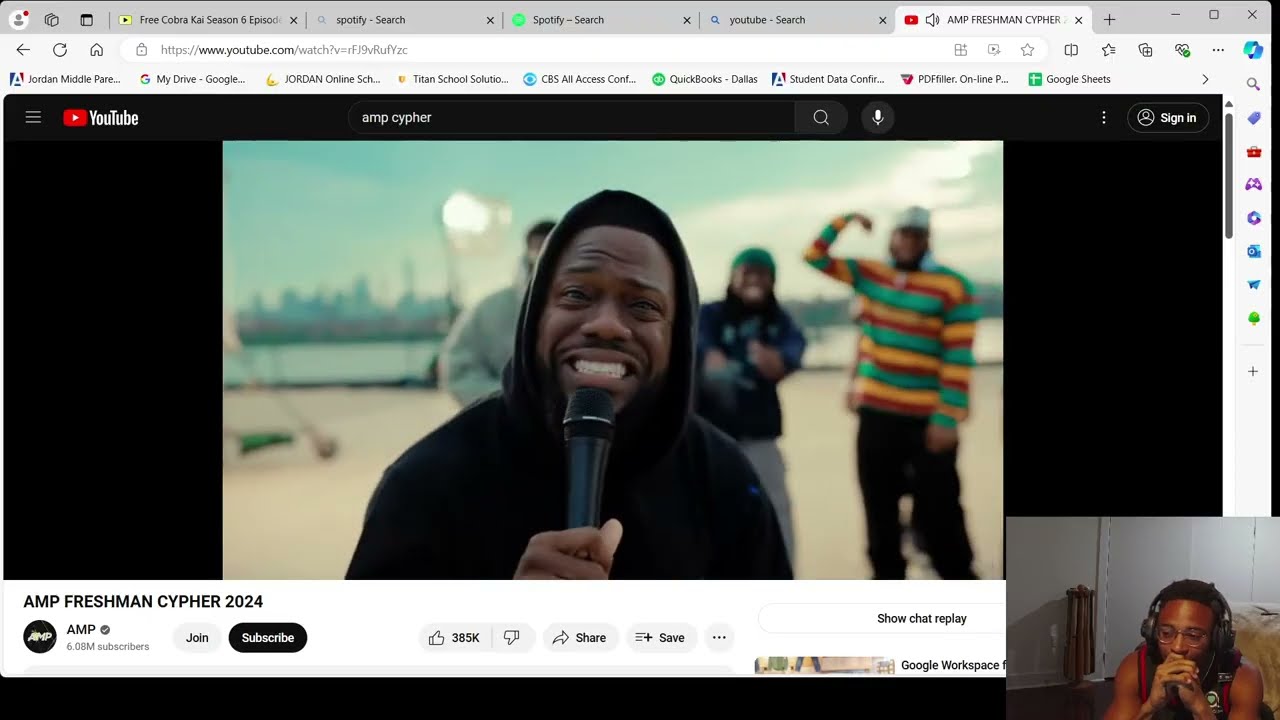Open browser Settings and more menu
Image resolution: width=1280 pixels, height=720 pixels.
point(1218,50)
